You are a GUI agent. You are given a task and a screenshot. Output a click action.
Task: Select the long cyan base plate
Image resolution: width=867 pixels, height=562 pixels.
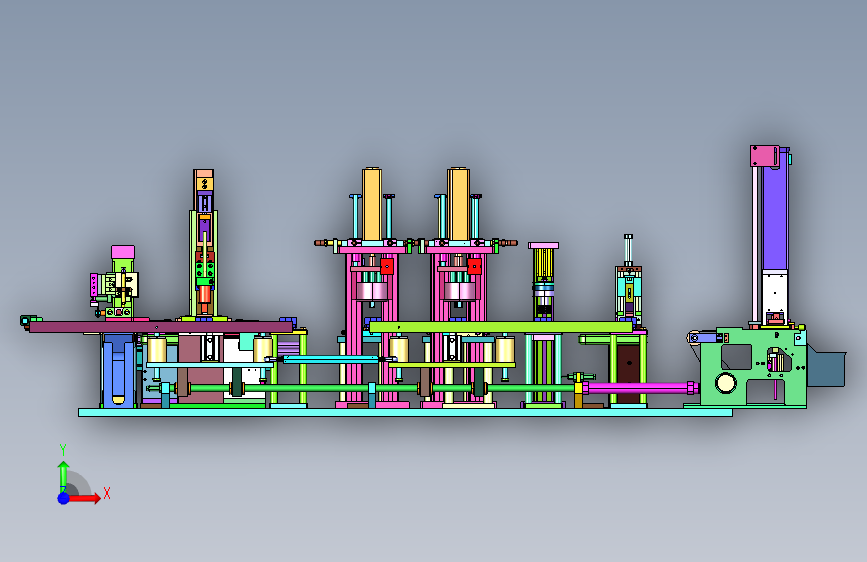click(x=405, y=413)
